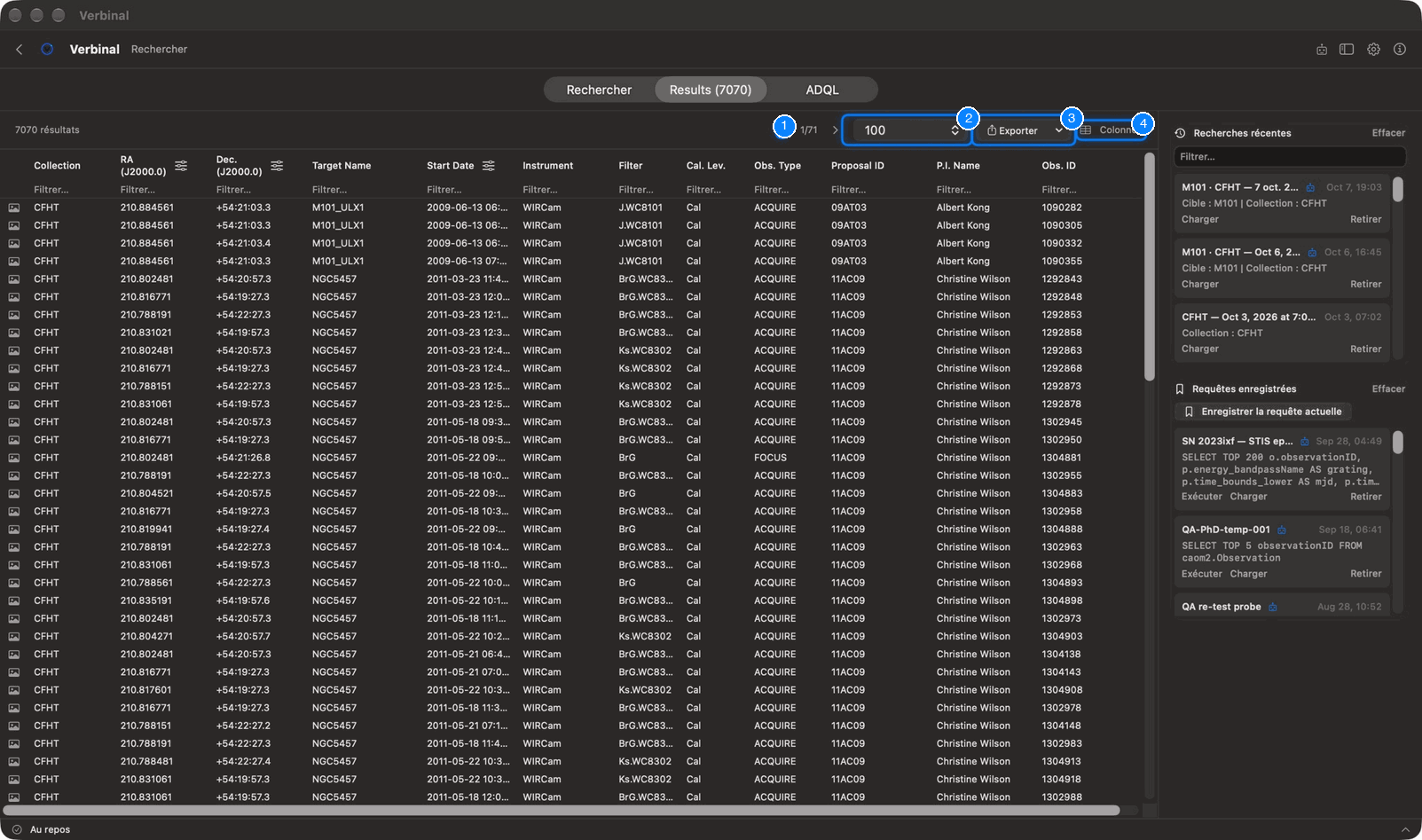Sort by the Proposal ID column header

pos(857,166)
